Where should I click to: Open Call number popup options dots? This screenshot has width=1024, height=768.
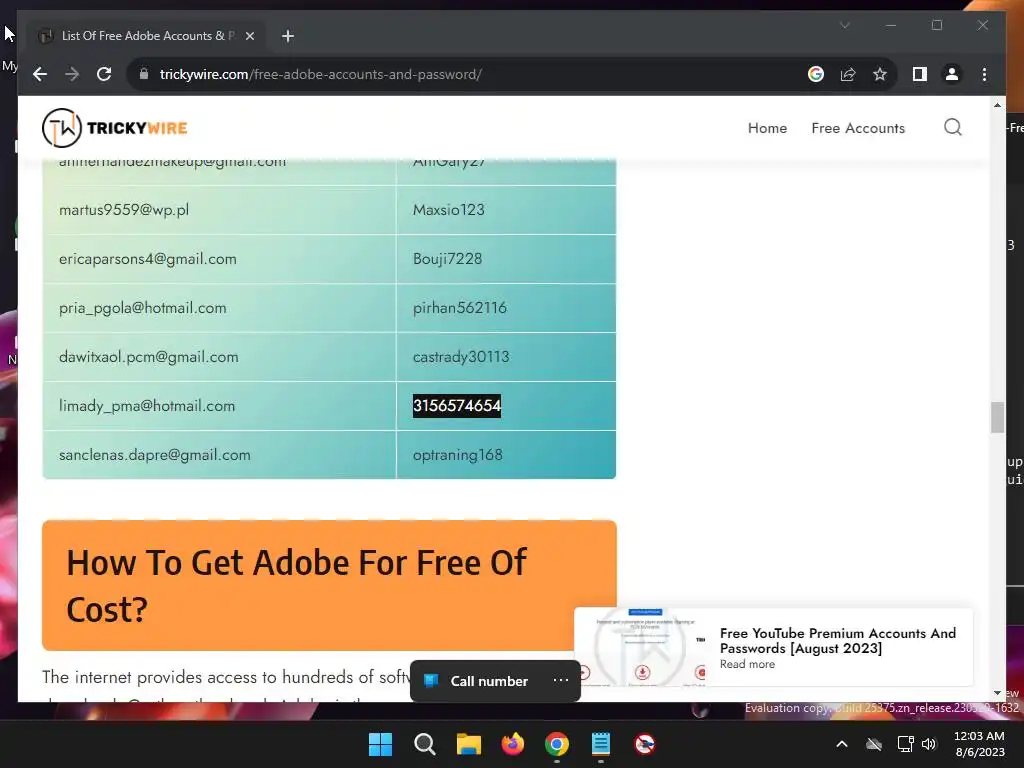point(560,680)
